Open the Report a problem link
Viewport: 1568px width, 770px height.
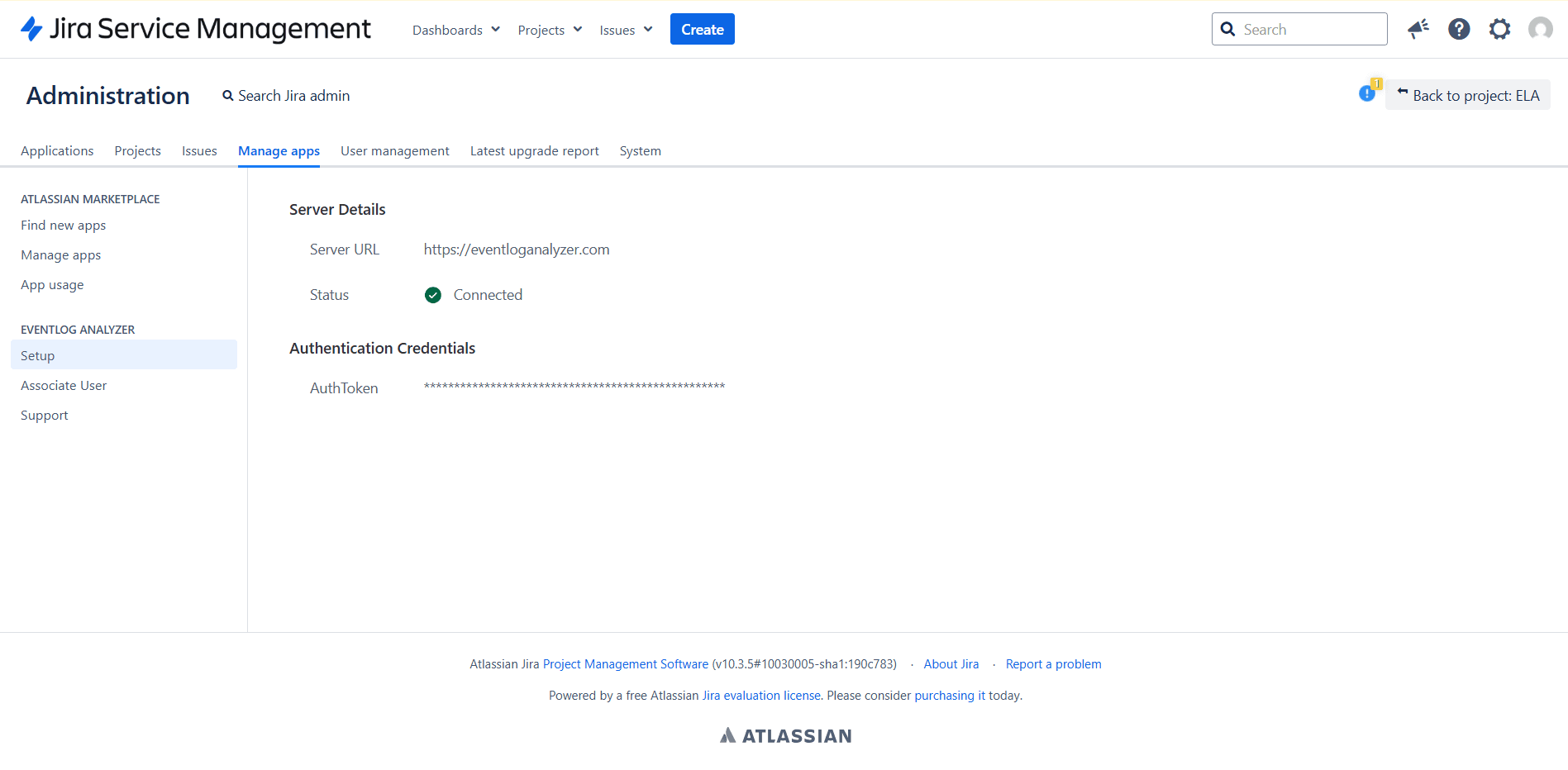1053,663
